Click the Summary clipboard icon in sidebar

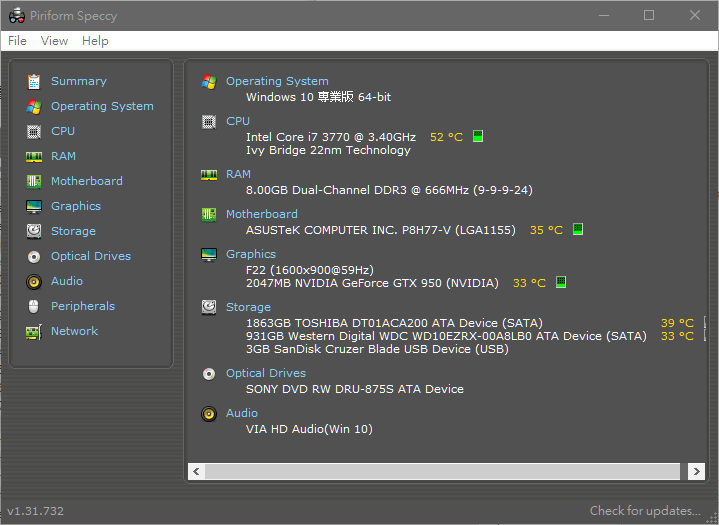point(34,82)
